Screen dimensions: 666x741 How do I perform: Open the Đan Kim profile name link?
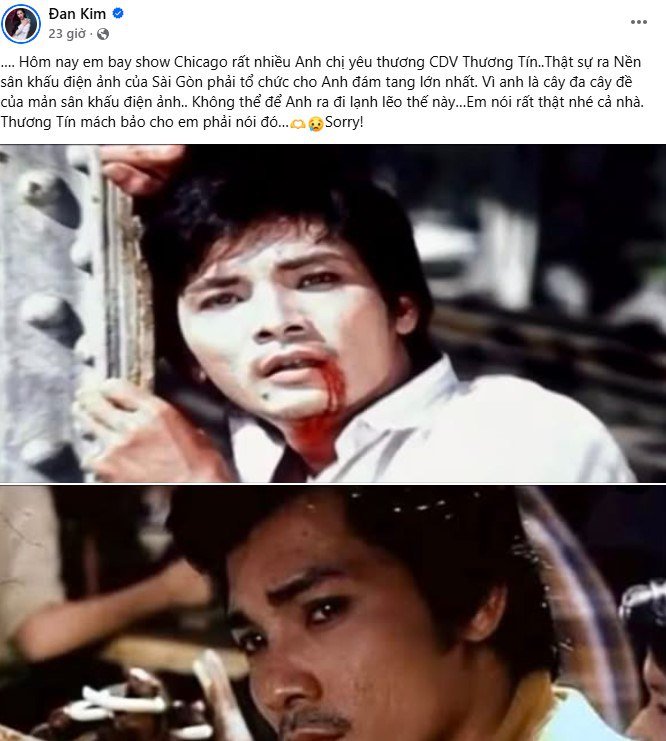[77, 14]
